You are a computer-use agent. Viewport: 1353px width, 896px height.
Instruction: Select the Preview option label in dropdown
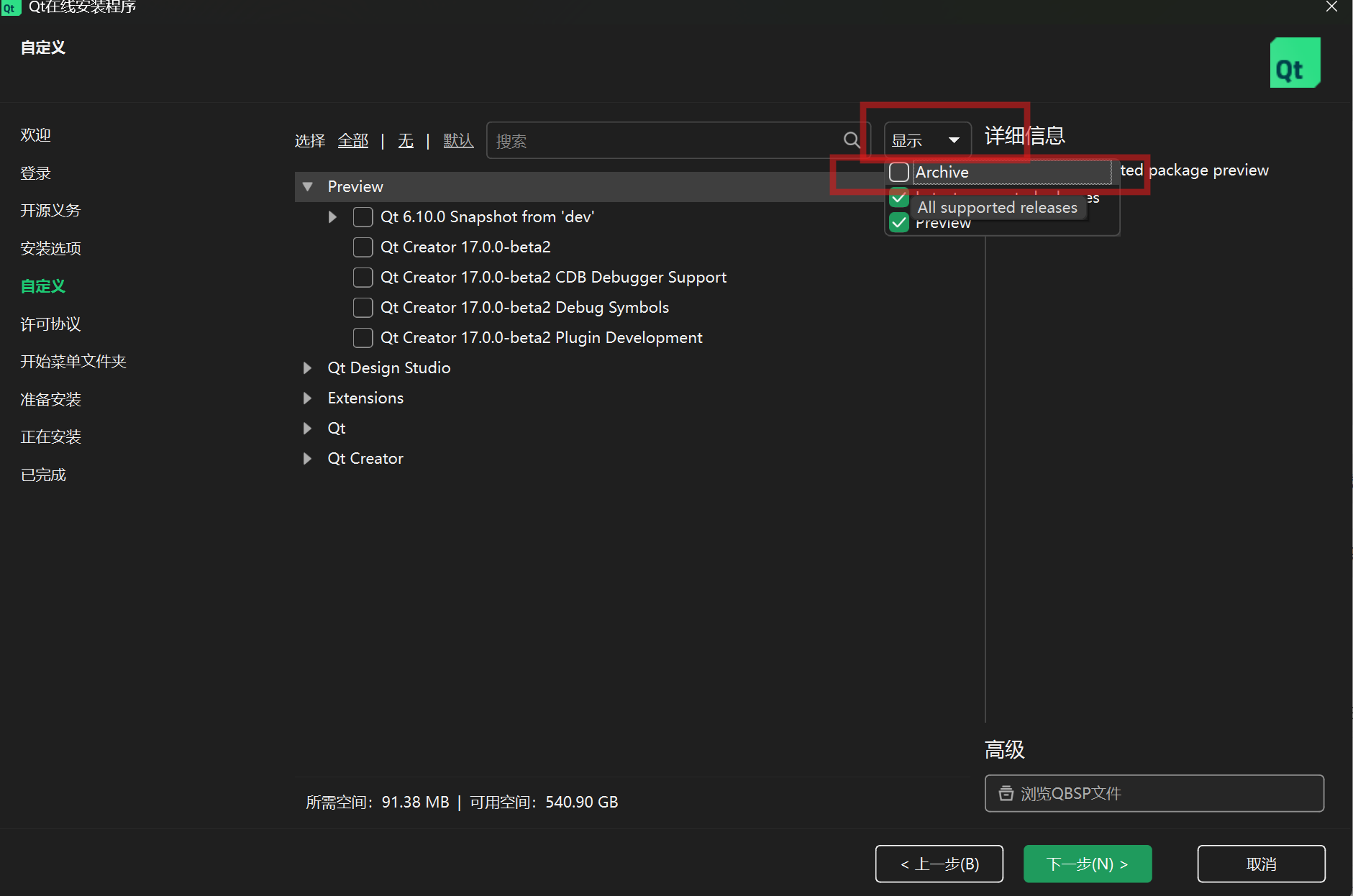tap(943, 224)
